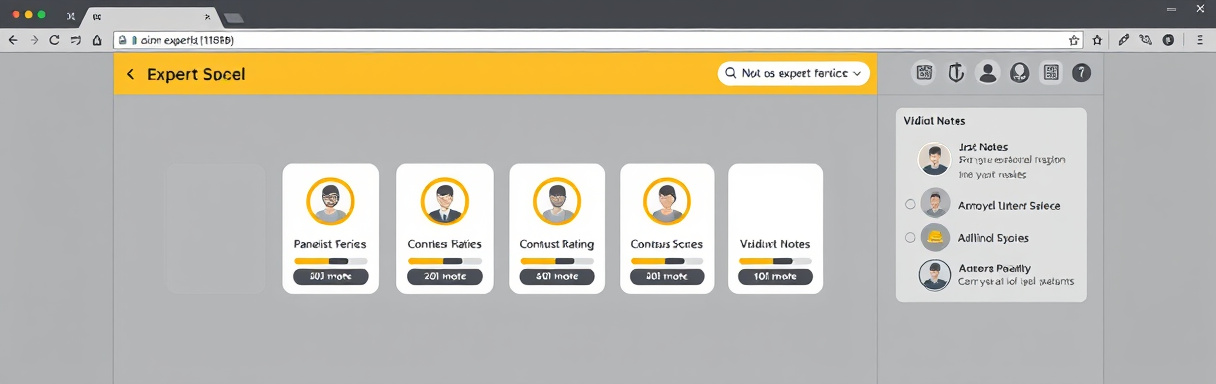The width and height of the screenshot is (1216, 384).
Task: Click the '201 mote' button under Conries Raties
Action: click(x=445, y=276)
